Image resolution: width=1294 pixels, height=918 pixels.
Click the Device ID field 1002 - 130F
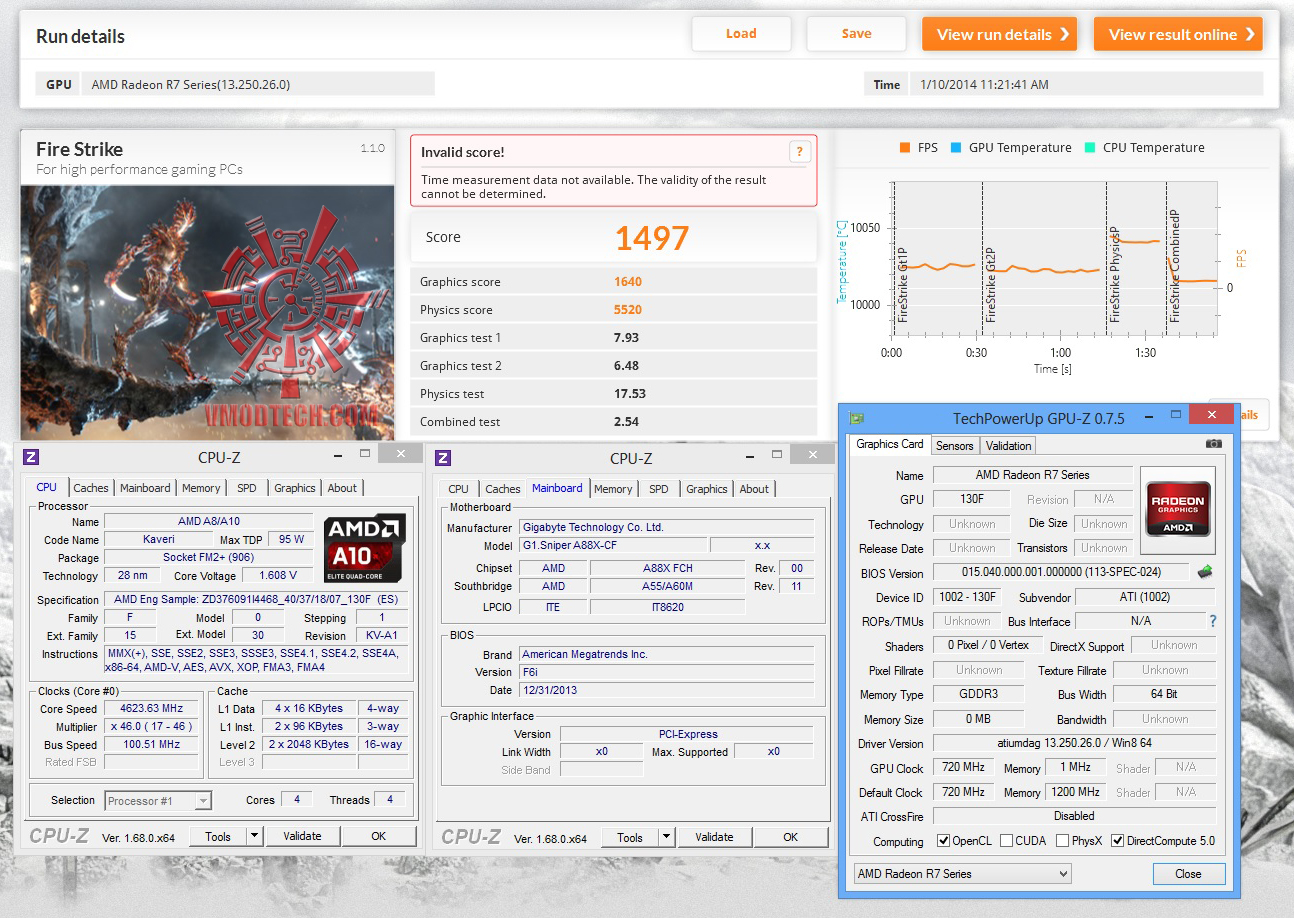(x=968, y=598)
